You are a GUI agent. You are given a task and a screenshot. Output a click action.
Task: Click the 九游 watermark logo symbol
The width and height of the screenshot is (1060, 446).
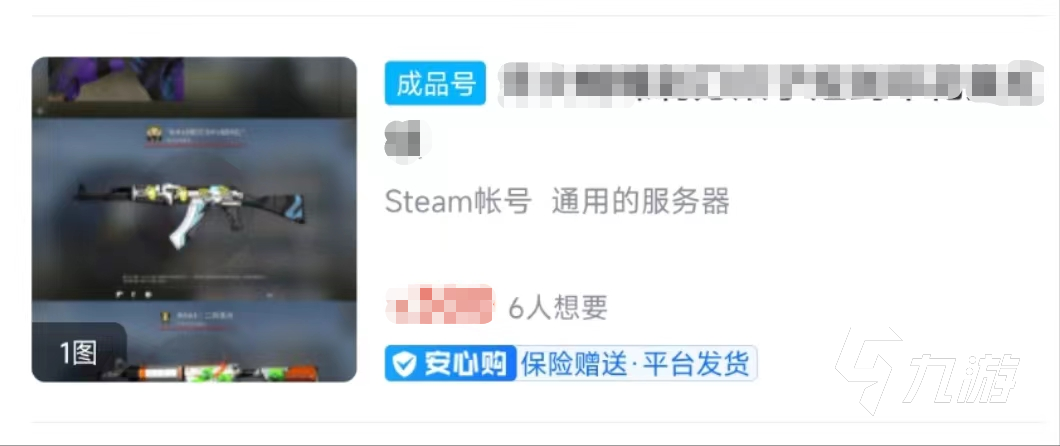coord(869,370)
